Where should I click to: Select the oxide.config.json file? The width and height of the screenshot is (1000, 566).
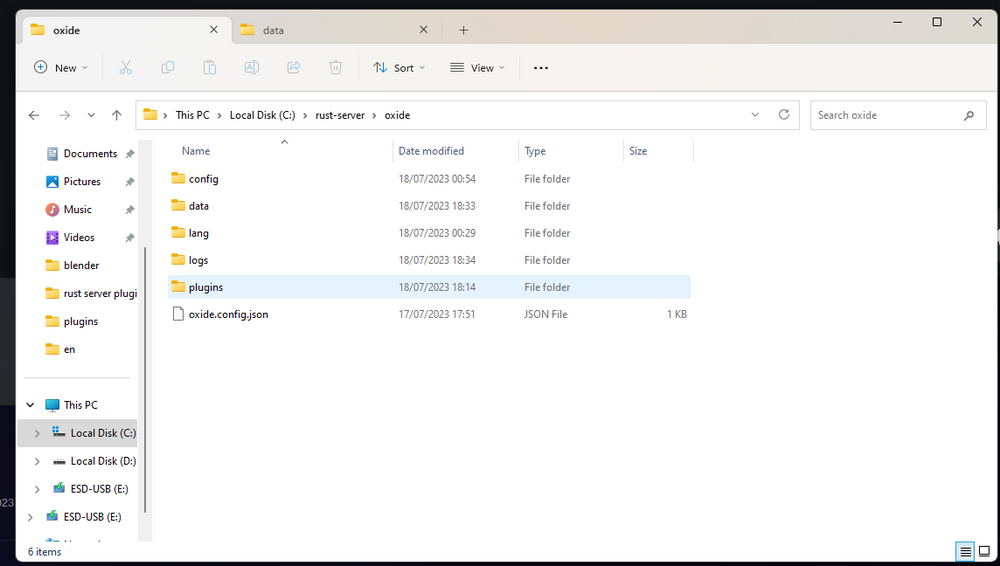(228, 314)
